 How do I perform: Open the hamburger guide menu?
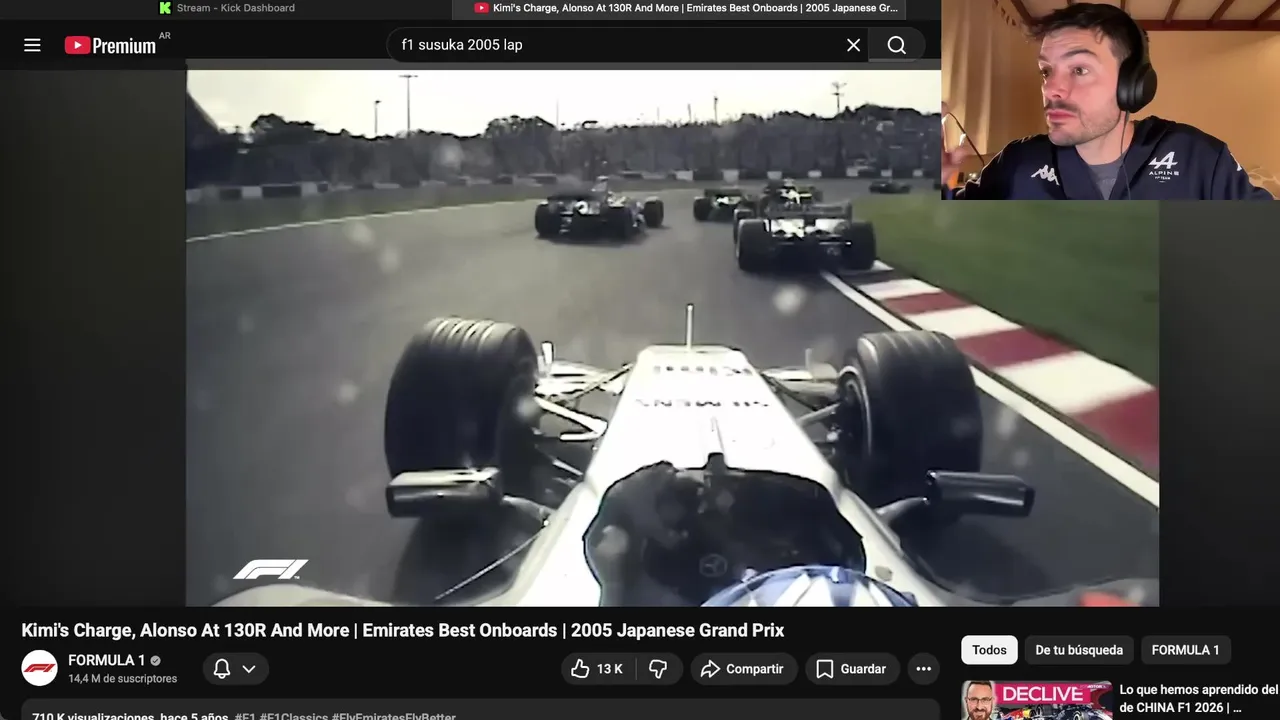pos(32,45)
